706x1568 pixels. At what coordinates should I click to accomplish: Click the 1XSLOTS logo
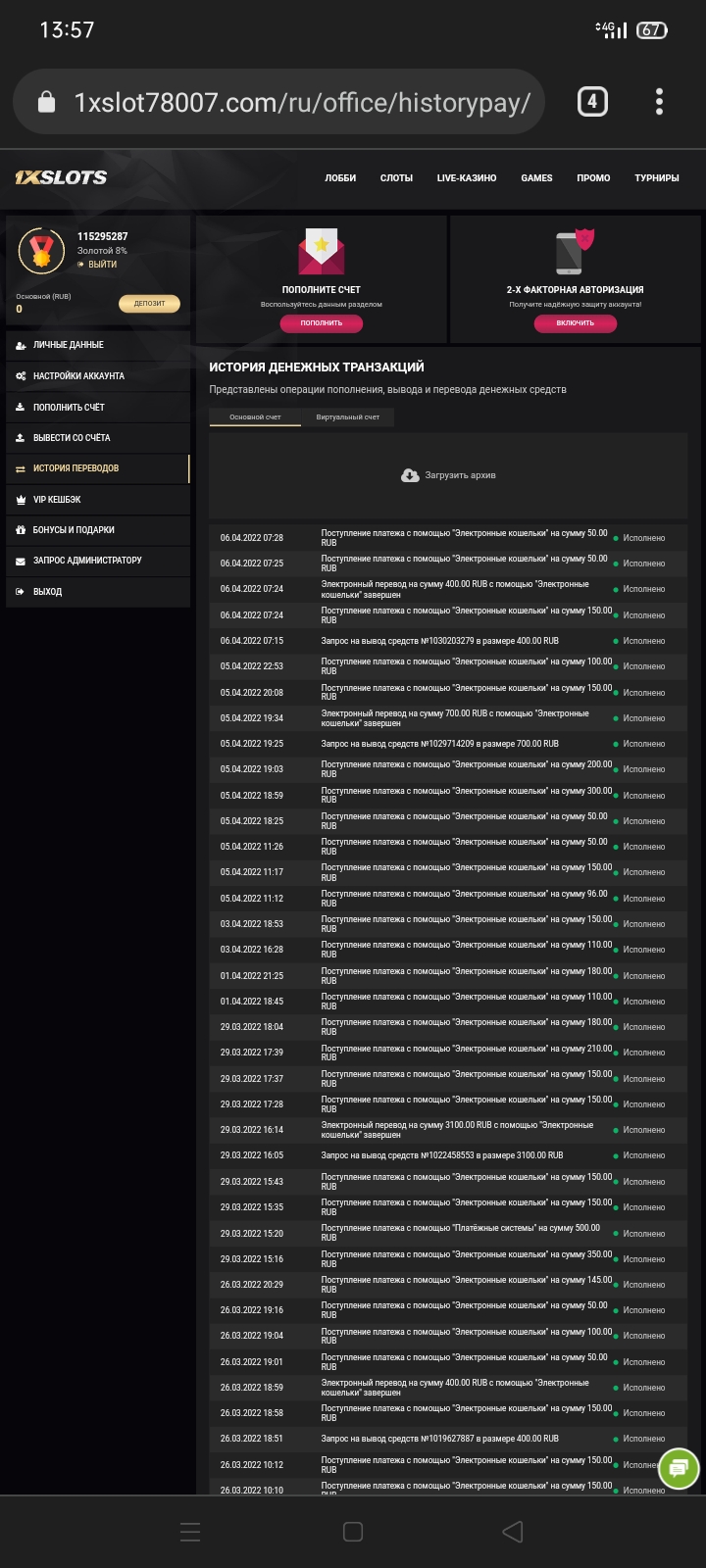61,177
